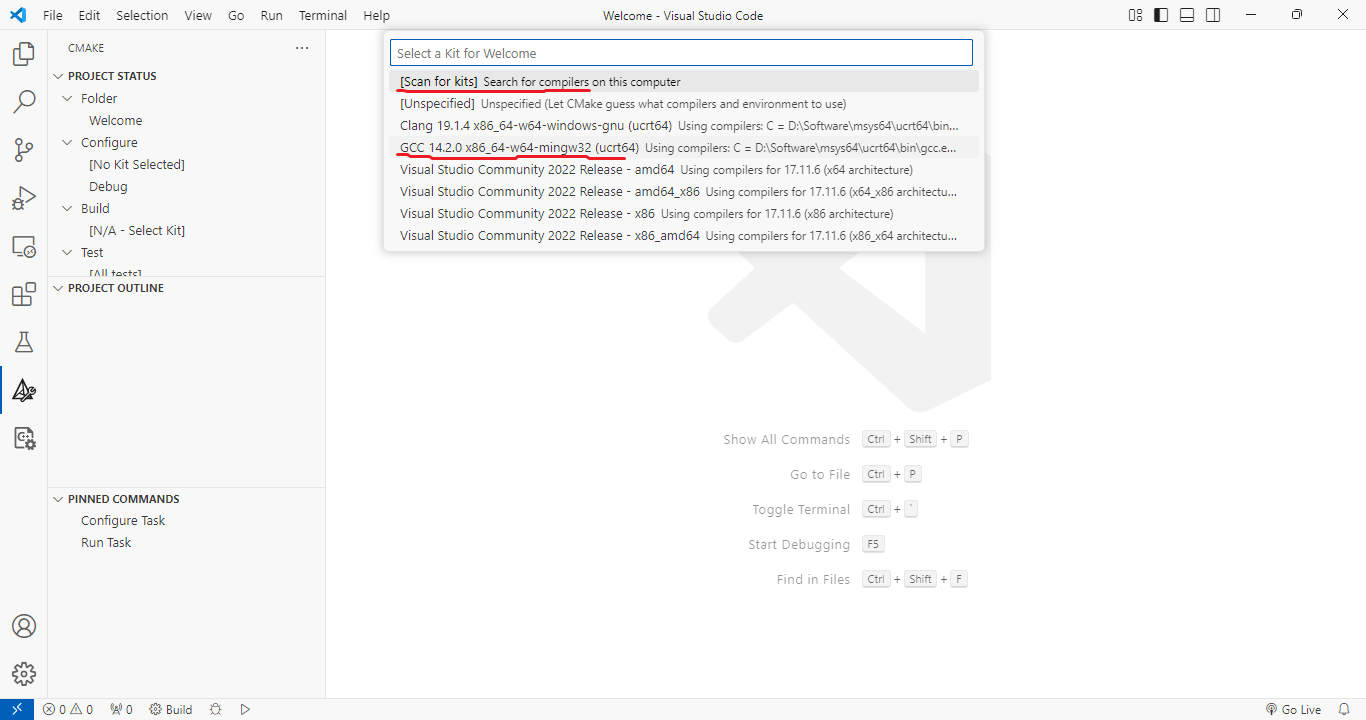Toggle the Panel layout button

[1187, 15]
